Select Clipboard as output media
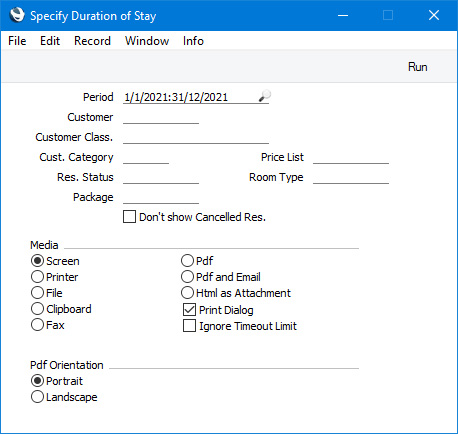The image size is (458, 434). pos(37,309)
